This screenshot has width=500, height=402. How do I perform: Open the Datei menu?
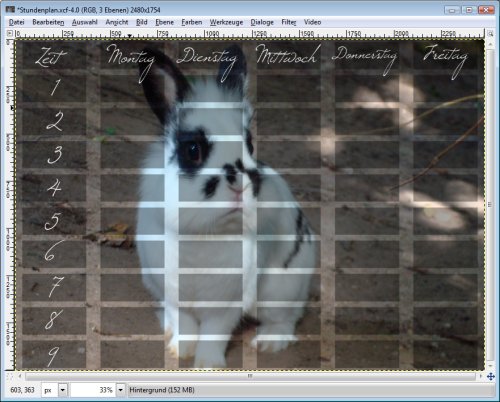click(x=17, y=22)
